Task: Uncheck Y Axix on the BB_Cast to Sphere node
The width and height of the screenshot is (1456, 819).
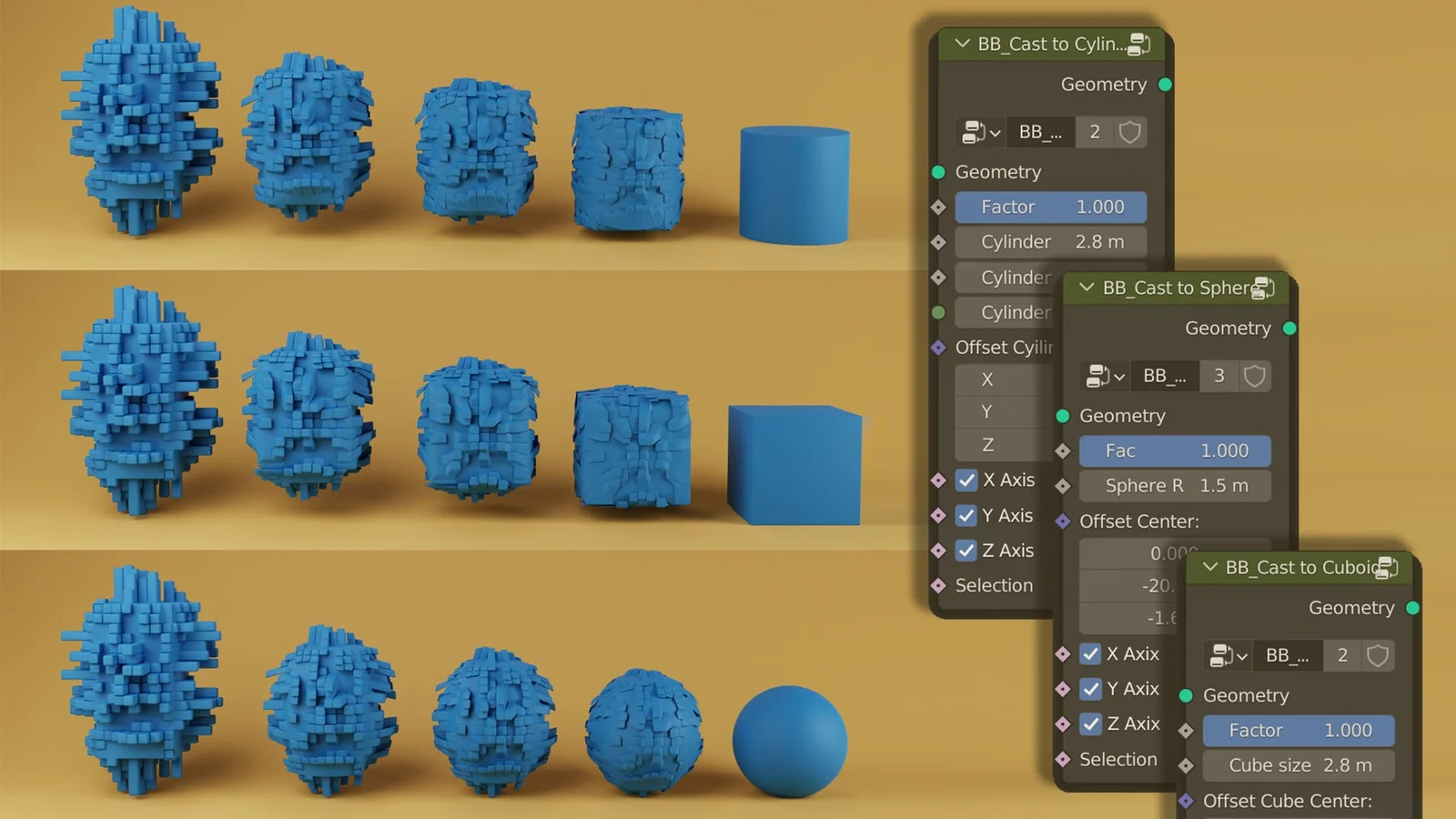Action: pos(1091,689)
